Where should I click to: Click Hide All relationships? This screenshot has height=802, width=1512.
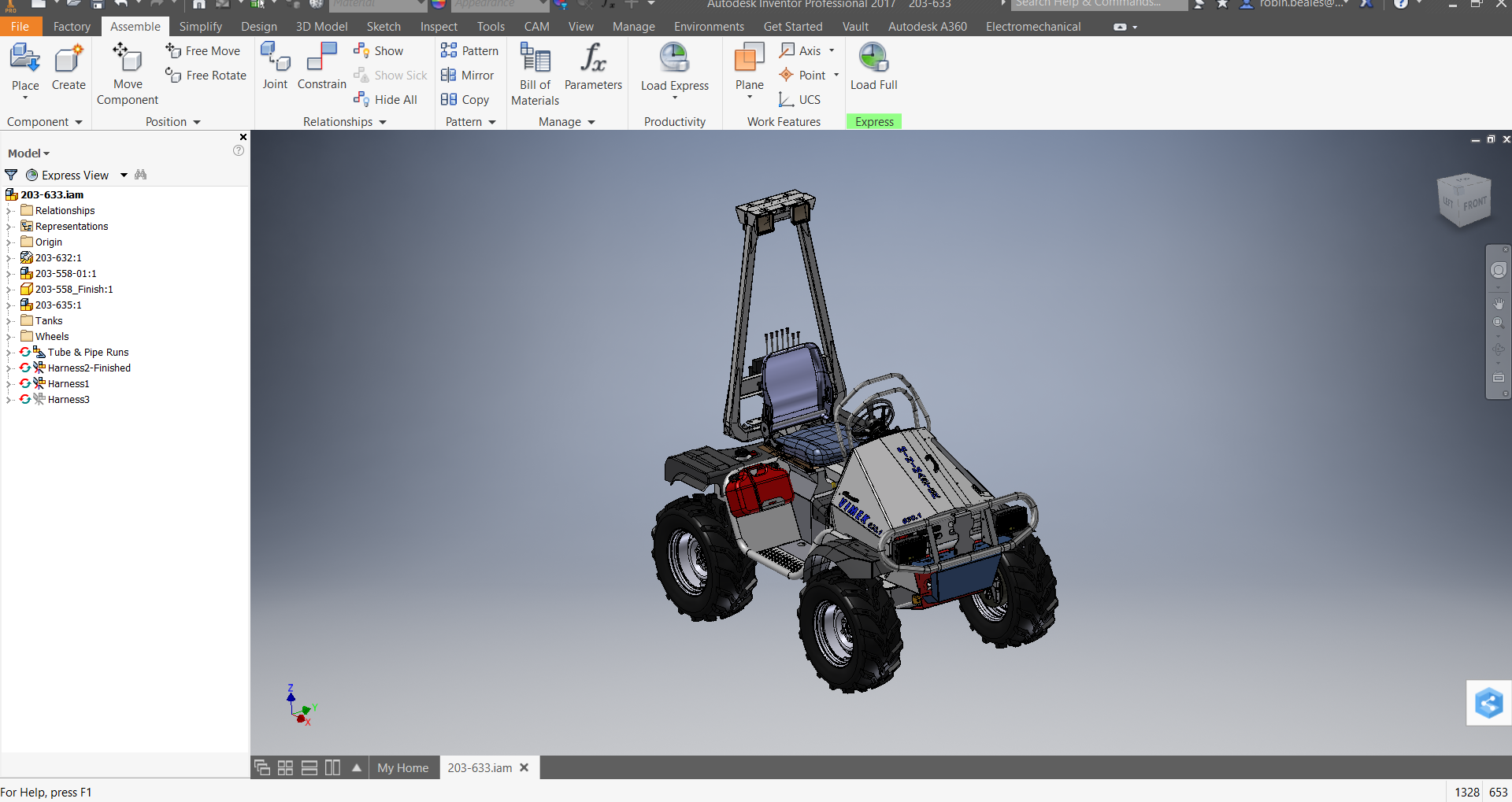click(x=386, y=100)
